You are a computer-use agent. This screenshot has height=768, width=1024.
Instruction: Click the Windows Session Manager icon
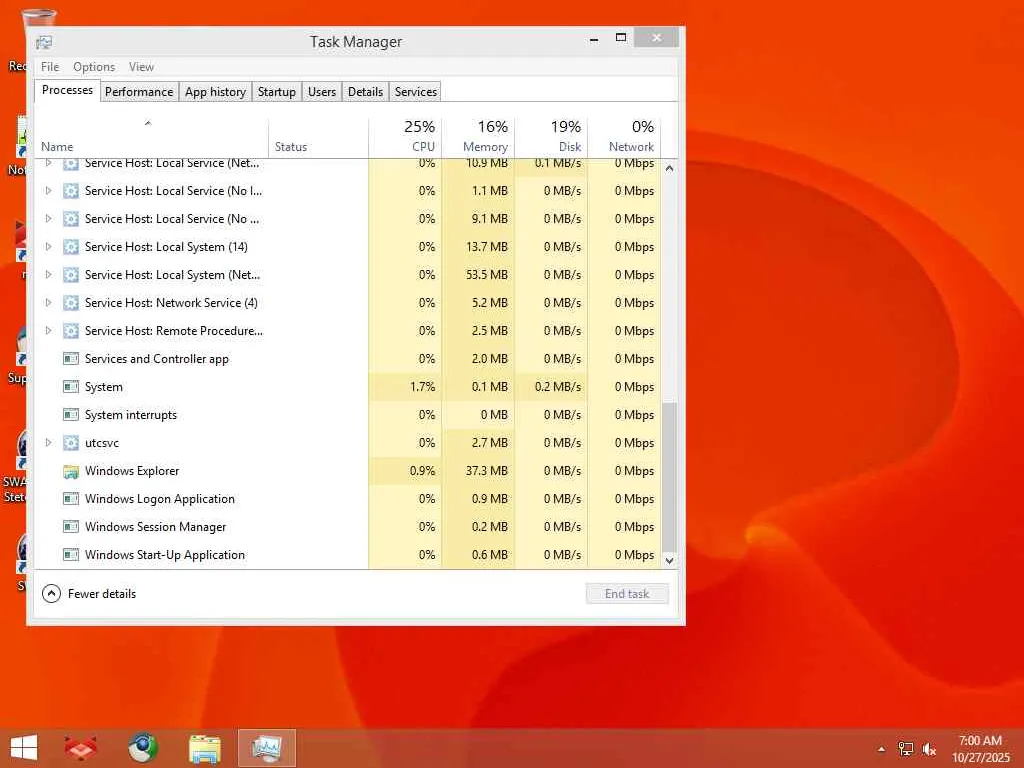pos(71,527)
